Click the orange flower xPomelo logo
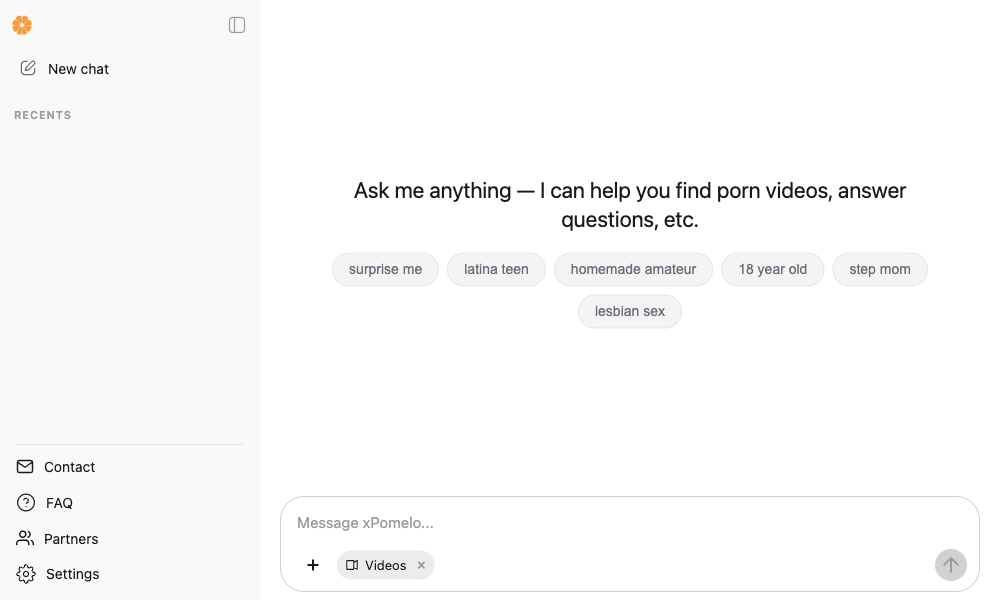This screenshot has width=1000, height=600. 22,25
